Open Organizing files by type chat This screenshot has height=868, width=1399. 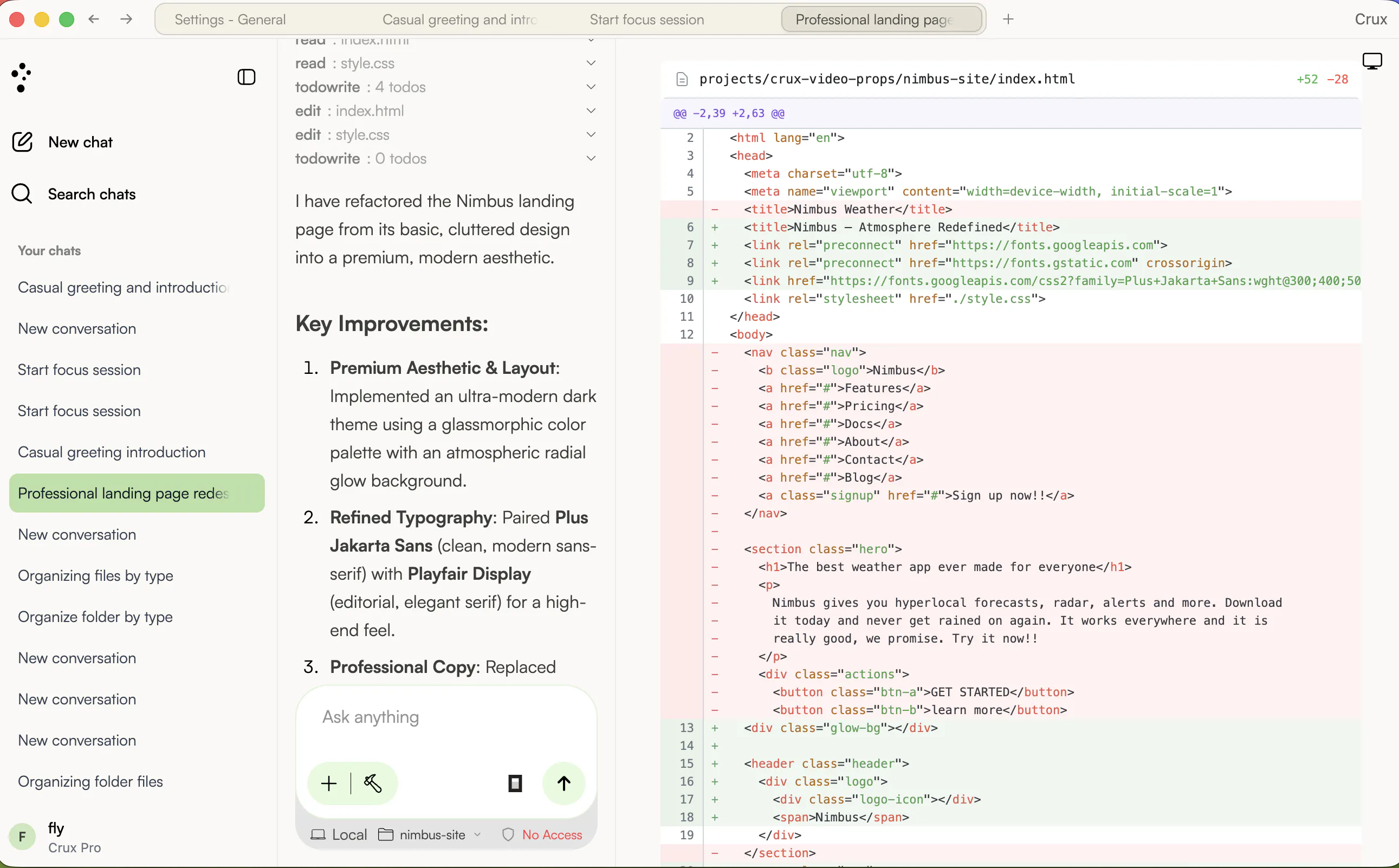point(95,575)
